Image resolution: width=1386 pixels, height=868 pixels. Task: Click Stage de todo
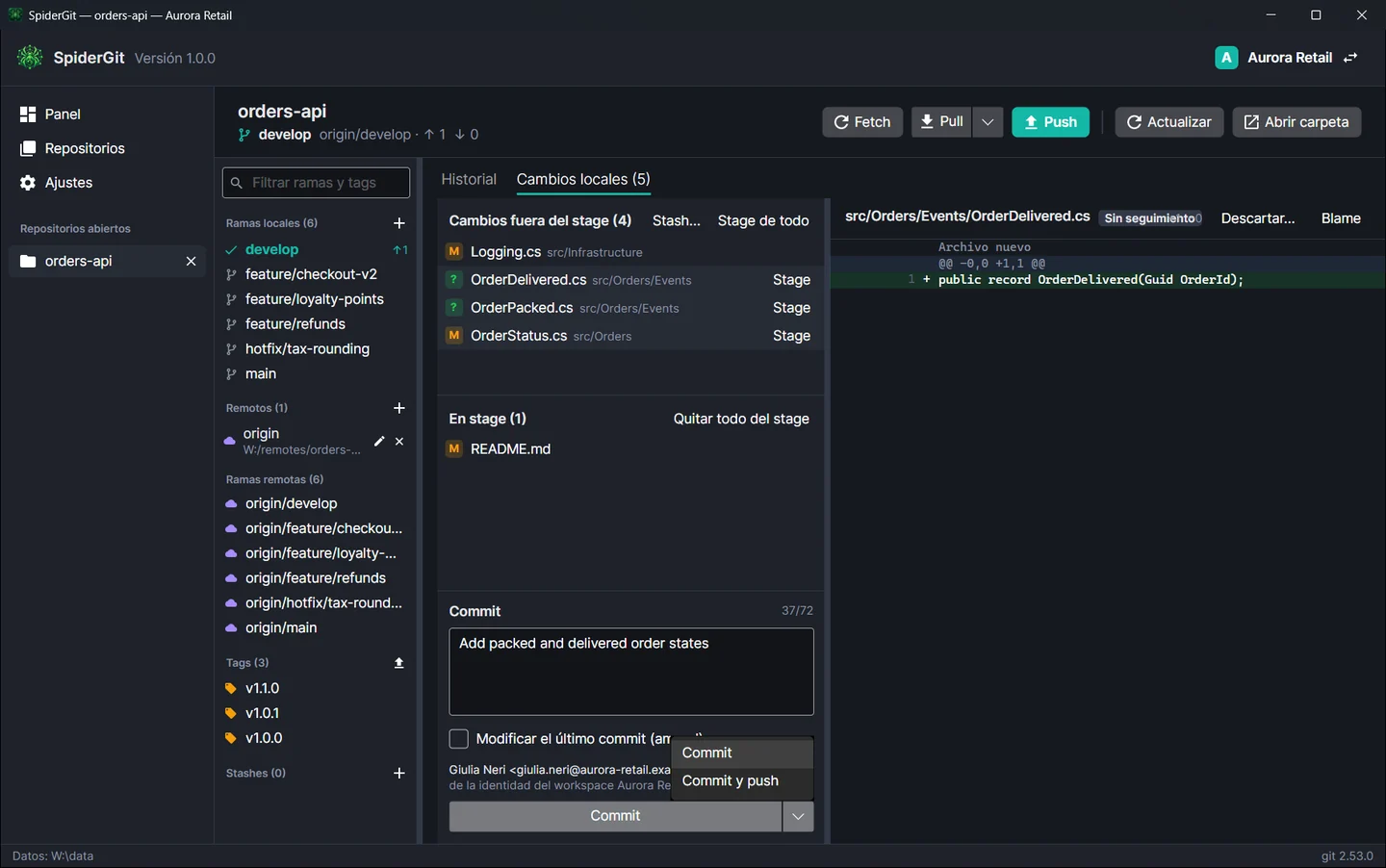click(763, 220)
